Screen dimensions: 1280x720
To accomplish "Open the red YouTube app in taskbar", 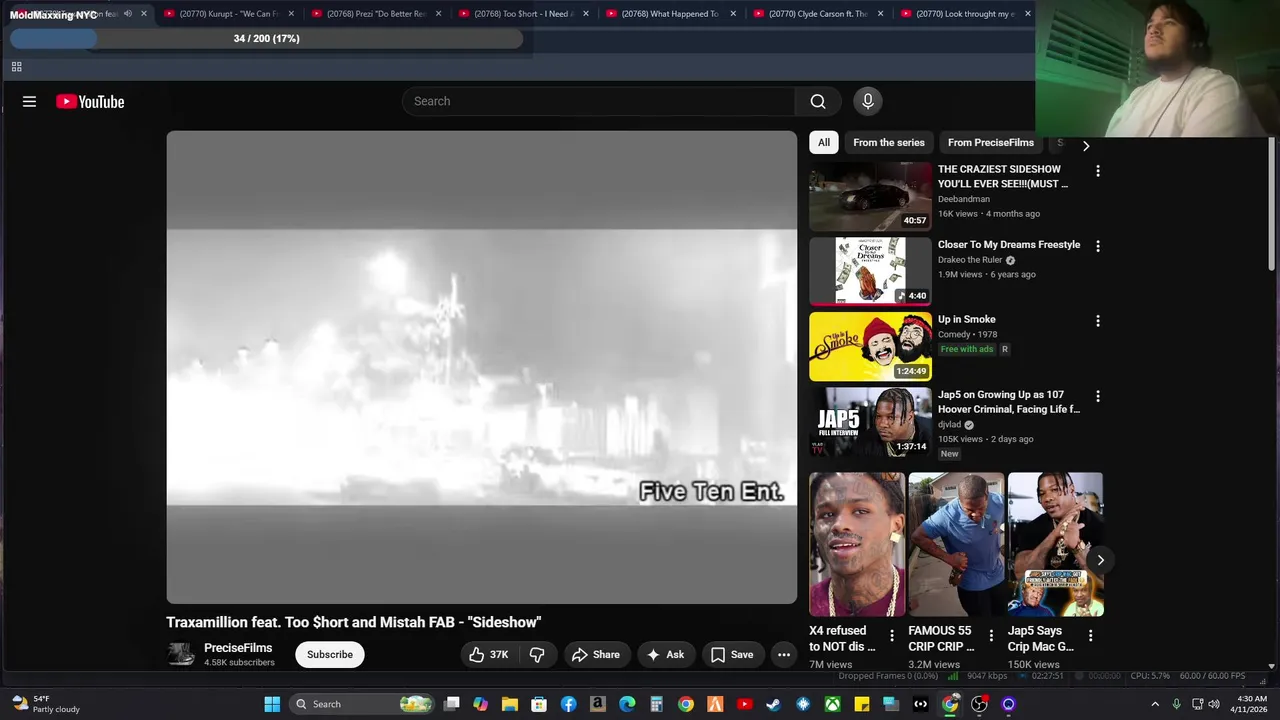I will tap(744, 704).
